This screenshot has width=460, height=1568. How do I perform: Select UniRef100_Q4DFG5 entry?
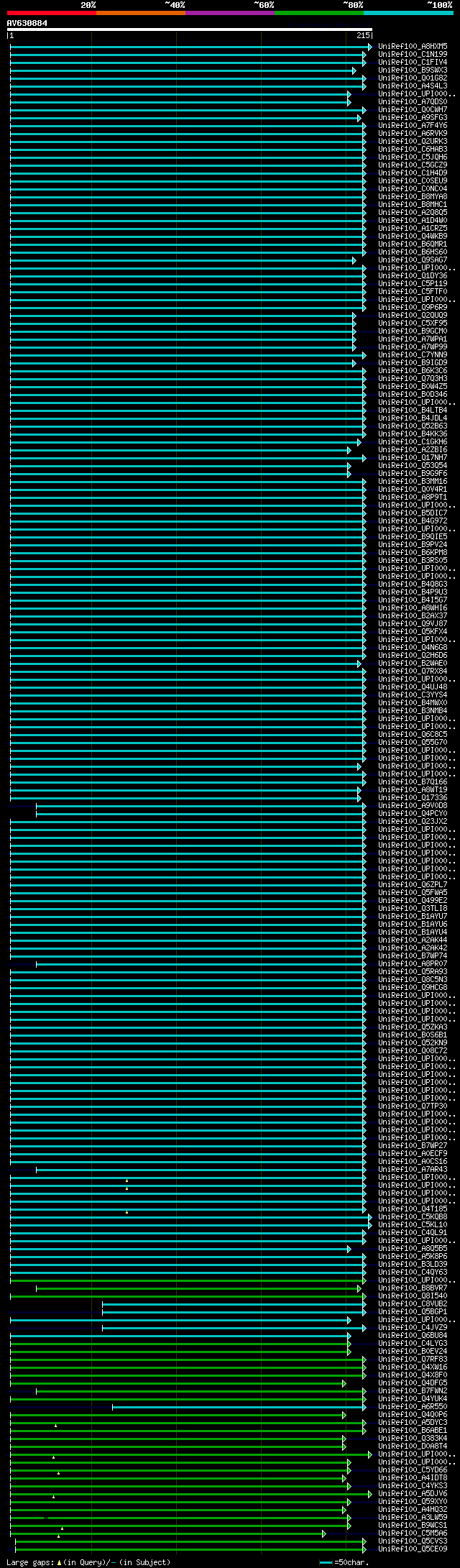point(413,1383)
